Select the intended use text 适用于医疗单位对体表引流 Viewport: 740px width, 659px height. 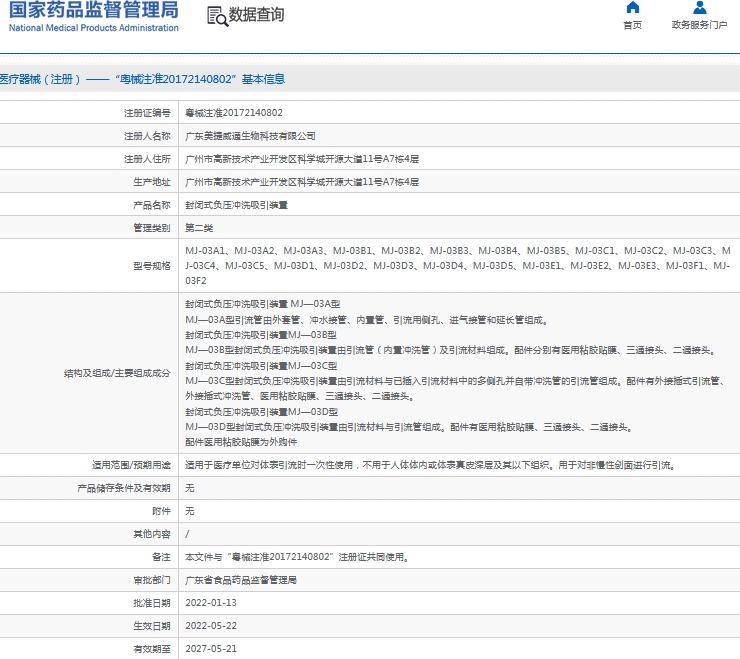[431, 465]
